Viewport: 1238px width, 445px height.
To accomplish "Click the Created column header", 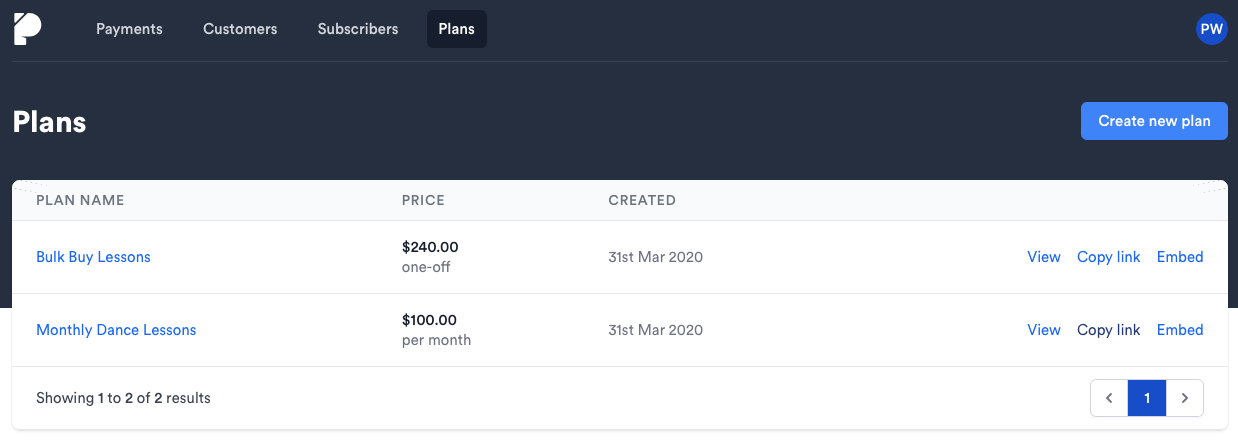I will pos(642,200).
